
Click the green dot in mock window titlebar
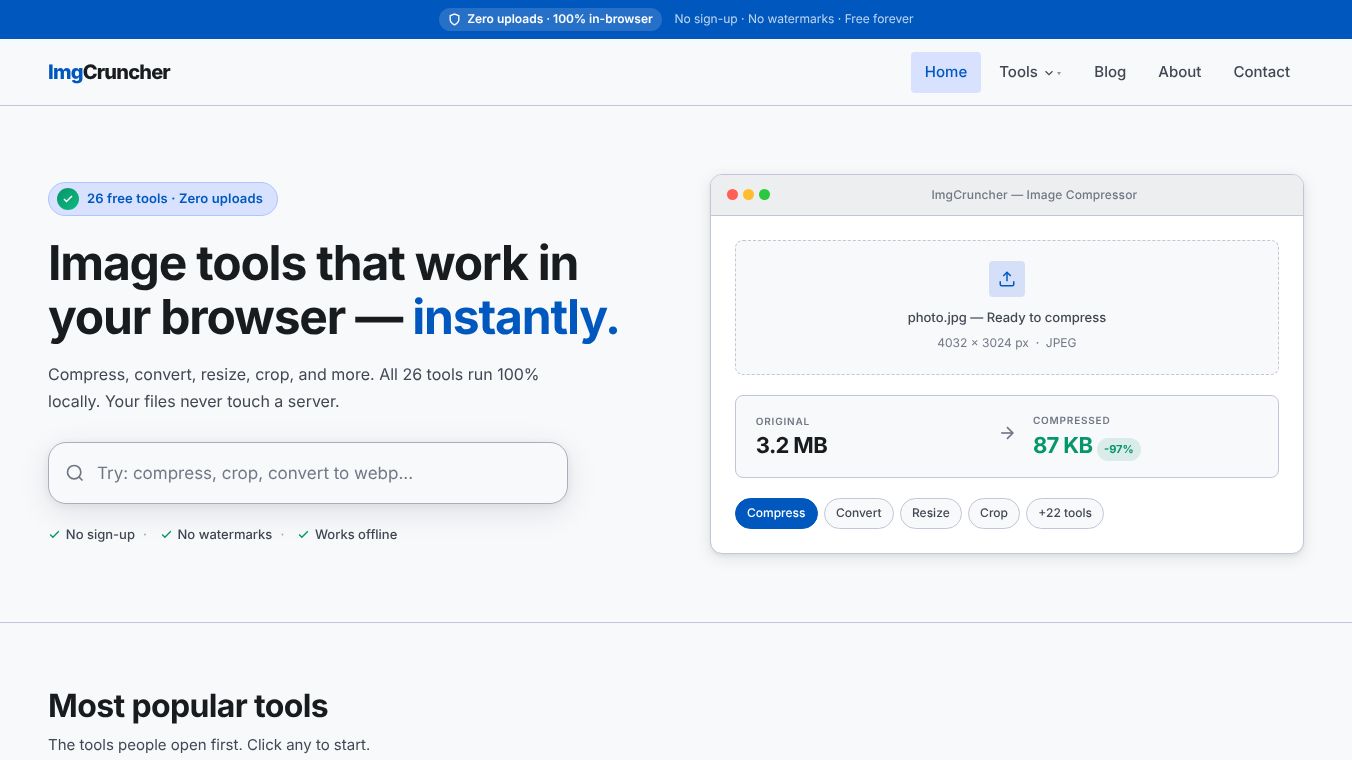764,195
